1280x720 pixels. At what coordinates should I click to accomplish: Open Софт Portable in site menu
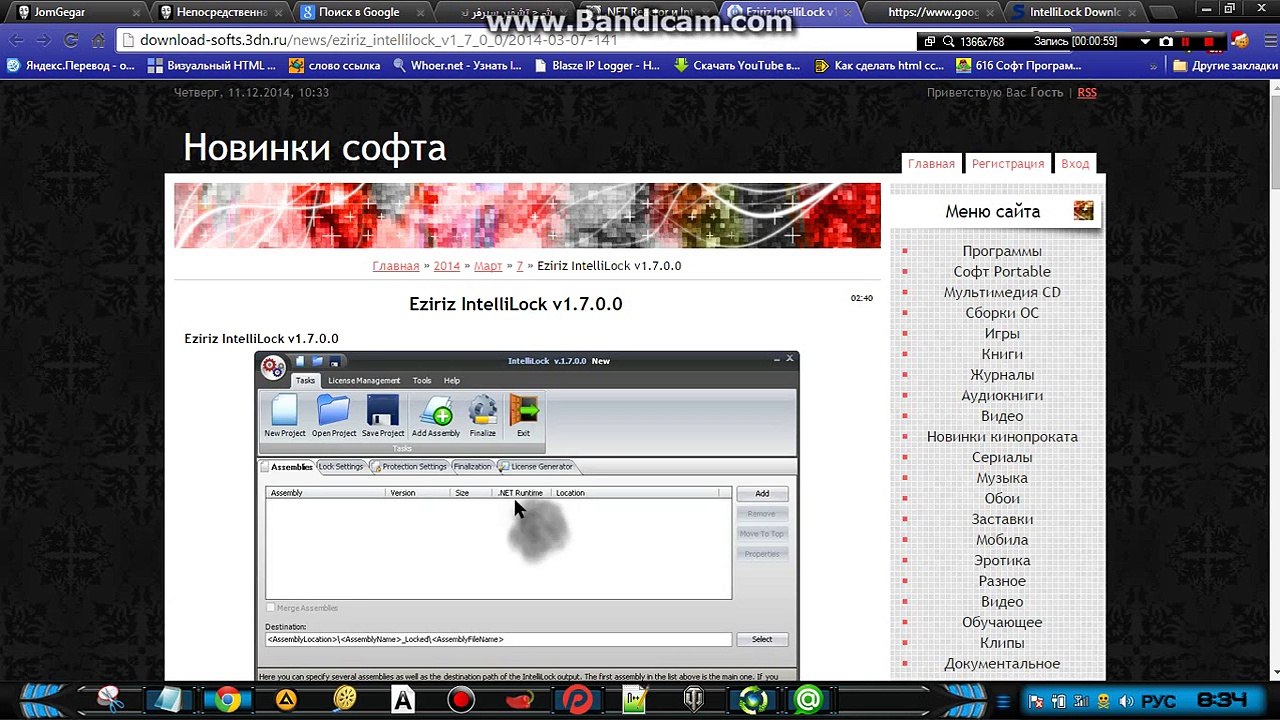point(1002,272)
